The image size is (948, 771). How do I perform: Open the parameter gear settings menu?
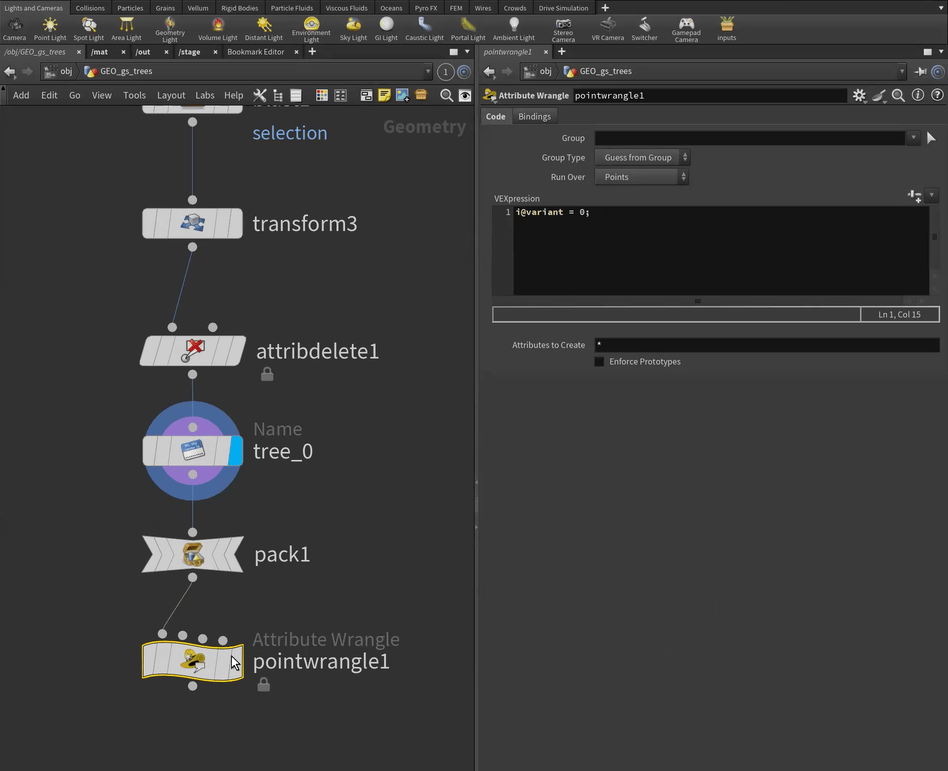(859, 95)
